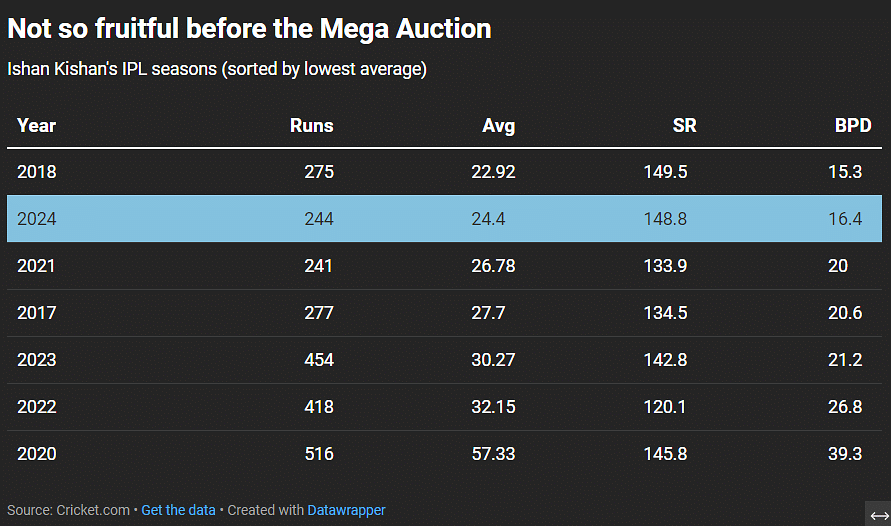Select the SR column header
The image size is (891, 526).
coord(685,126)
